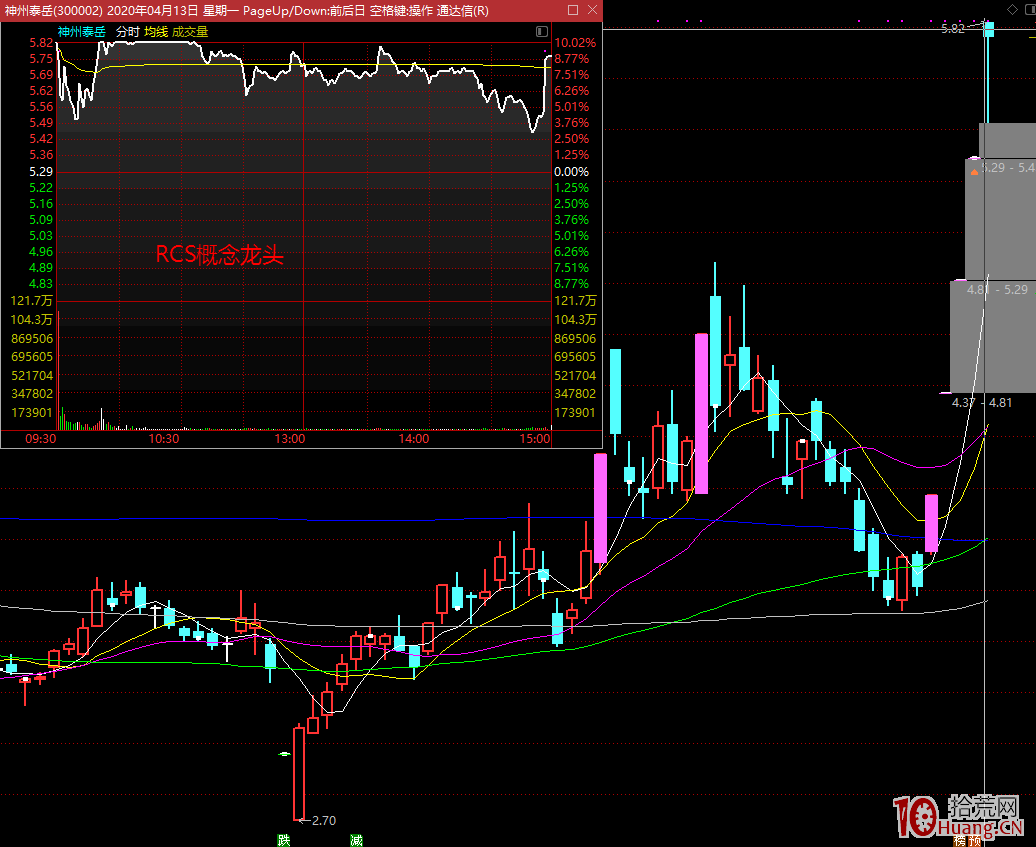Select the 成交量 label in popup header
The width and height of the screenshot is (1036, 847).
click(x=190, y=32)
